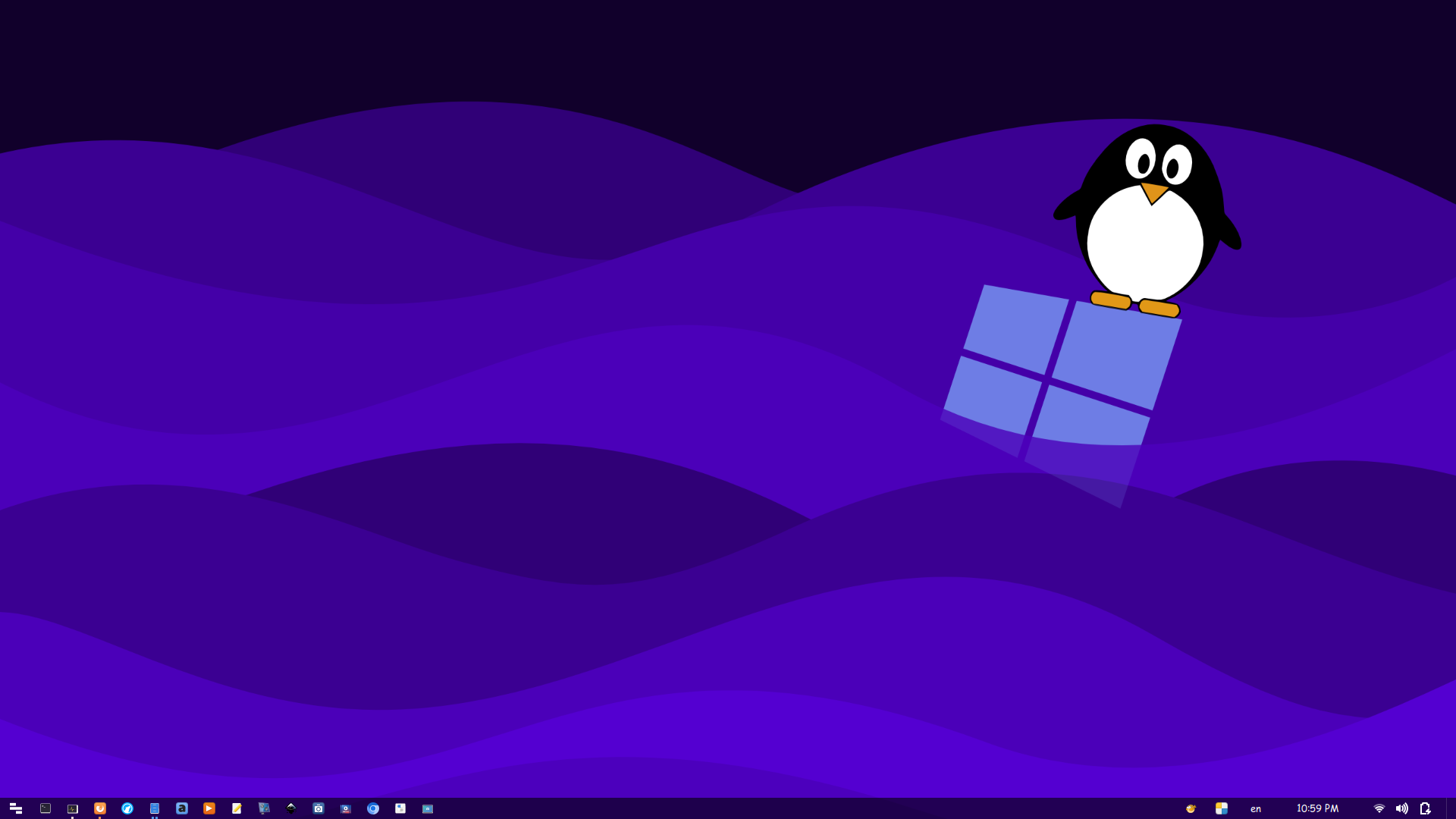Open the application launcher menu
The image size is (1456, 819).
(x=15, y=808)
